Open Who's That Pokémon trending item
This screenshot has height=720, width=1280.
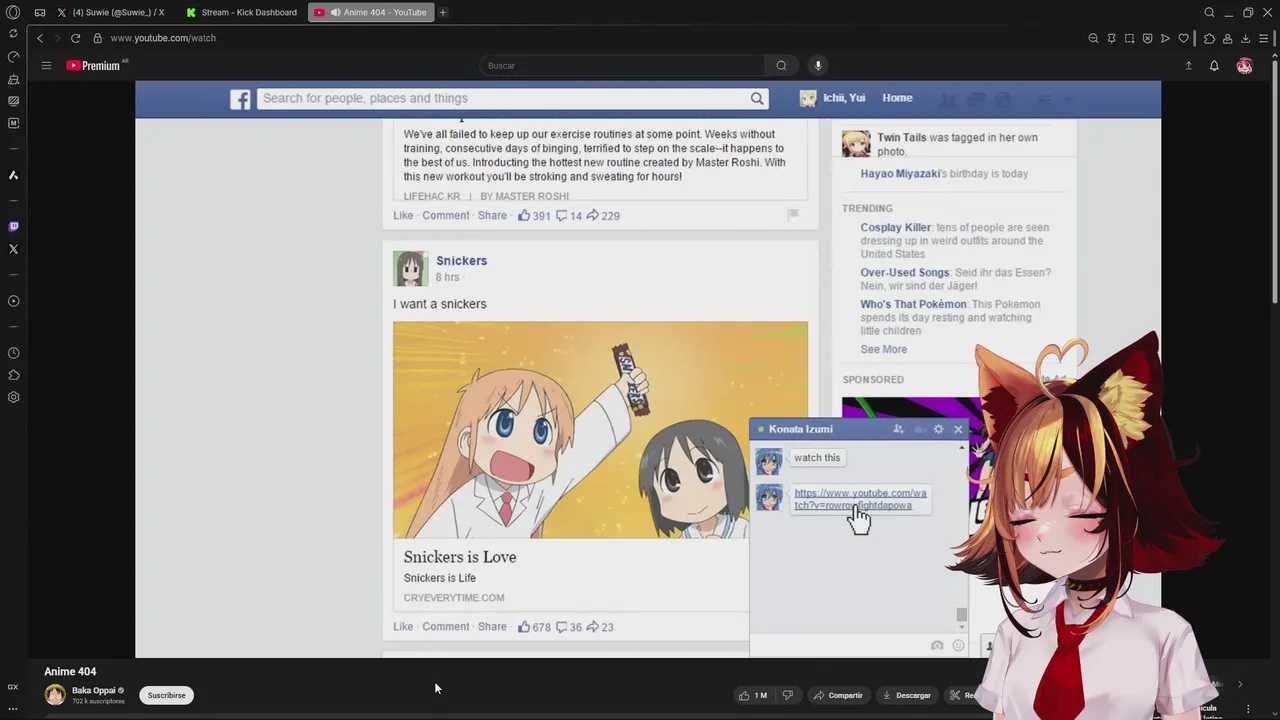click(x=914, y=304)
